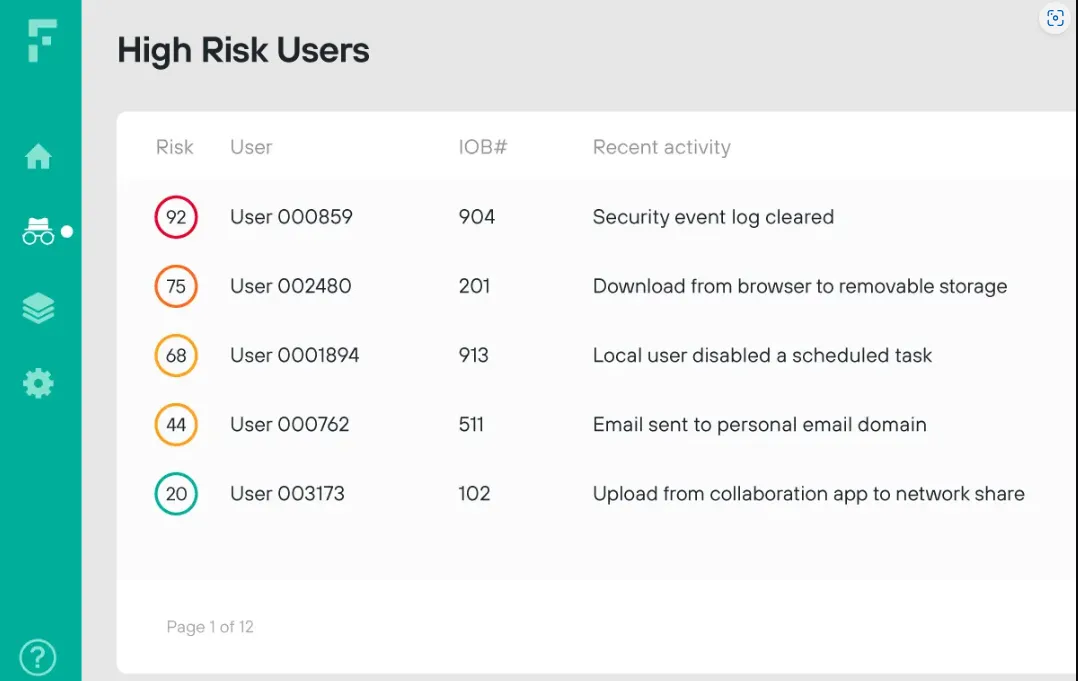Select User 0001894 row
The height and width of the screenshot is (681, 1078).
point(294,355)
